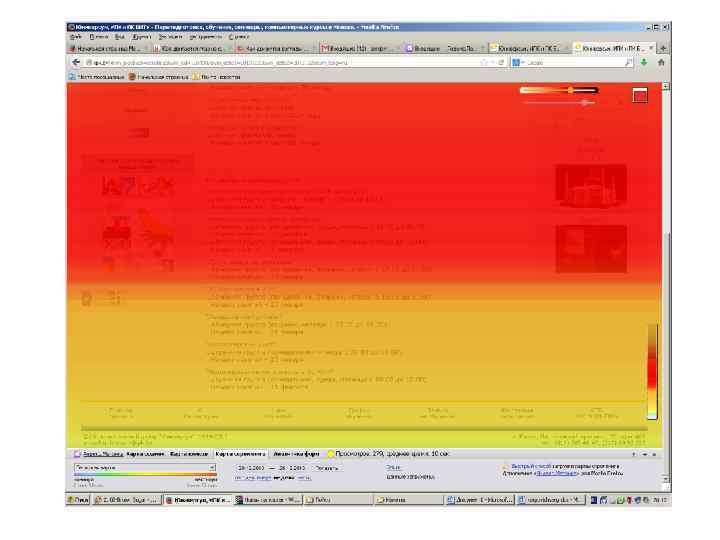Open the Вид menu
The image size is (720, 540).
[120, 37]
